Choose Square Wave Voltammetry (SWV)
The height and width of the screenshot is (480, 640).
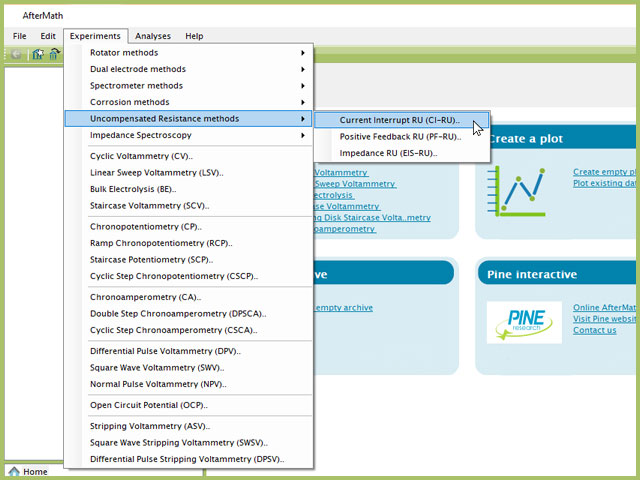coord(189,368)
